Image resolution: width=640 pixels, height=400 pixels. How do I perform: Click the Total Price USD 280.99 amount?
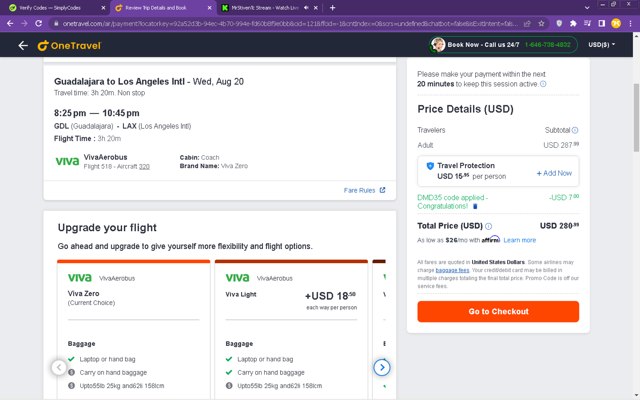click(x=559, y=226)
